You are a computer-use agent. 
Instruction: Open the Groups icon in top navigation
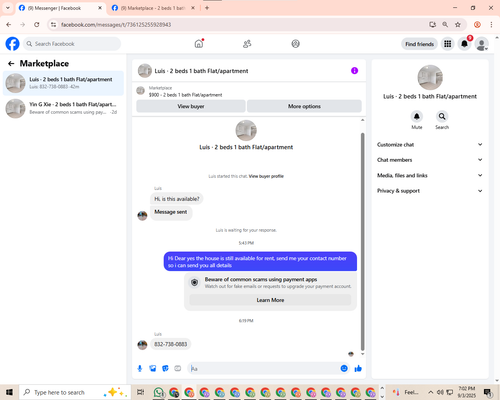pos(295,44)
